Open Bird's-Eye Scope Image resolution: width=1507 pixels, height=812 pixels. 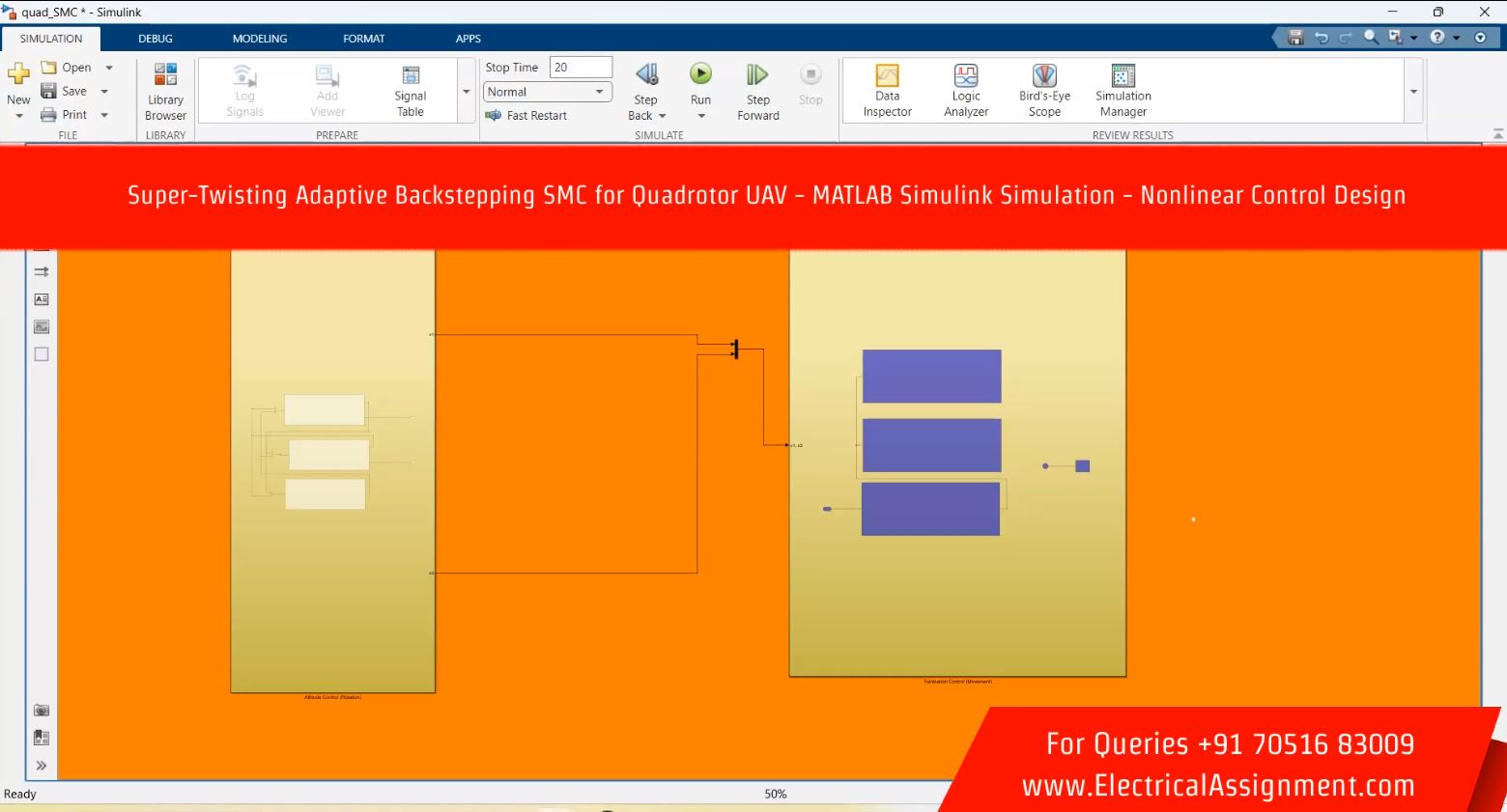pyautogui.click(x=1044, y=90)
